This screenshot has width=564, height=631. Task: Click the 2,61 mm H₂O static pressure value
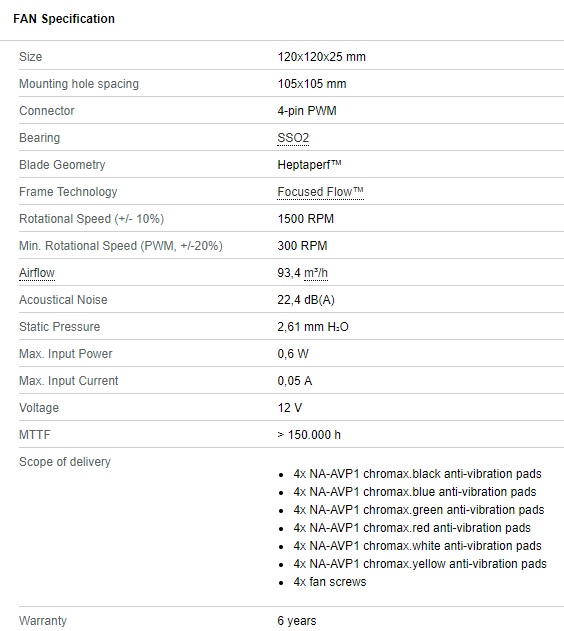(x=313, y=327)
